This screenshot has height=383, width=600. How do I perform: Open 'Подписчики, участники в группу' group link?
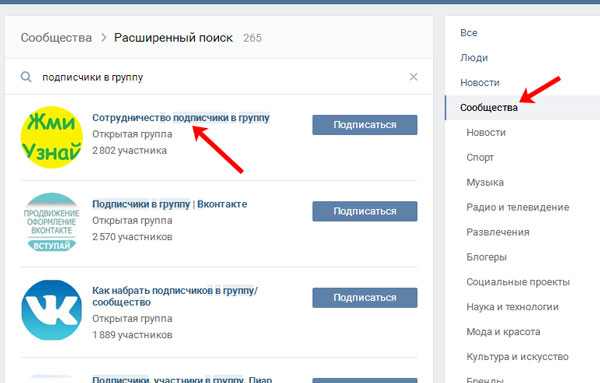pyautogui.click(x=182, y=379)
